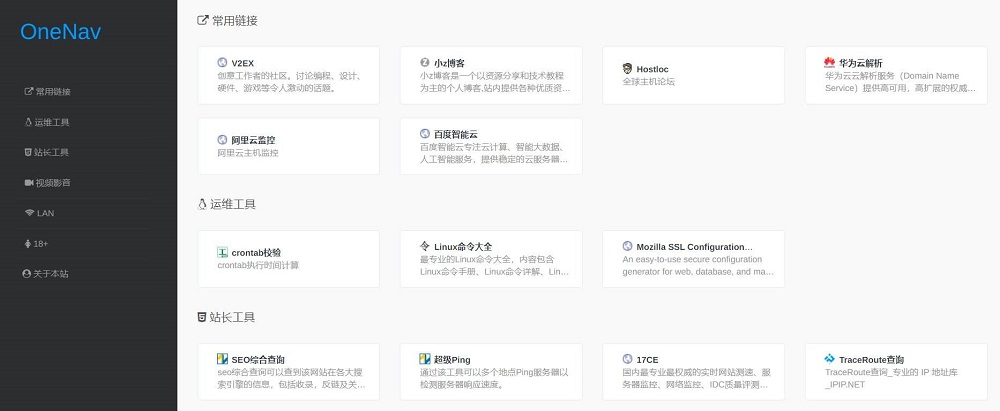Click the 阿里云监控 globe icon
This screenshot has width=1000, height=411.
222,140
